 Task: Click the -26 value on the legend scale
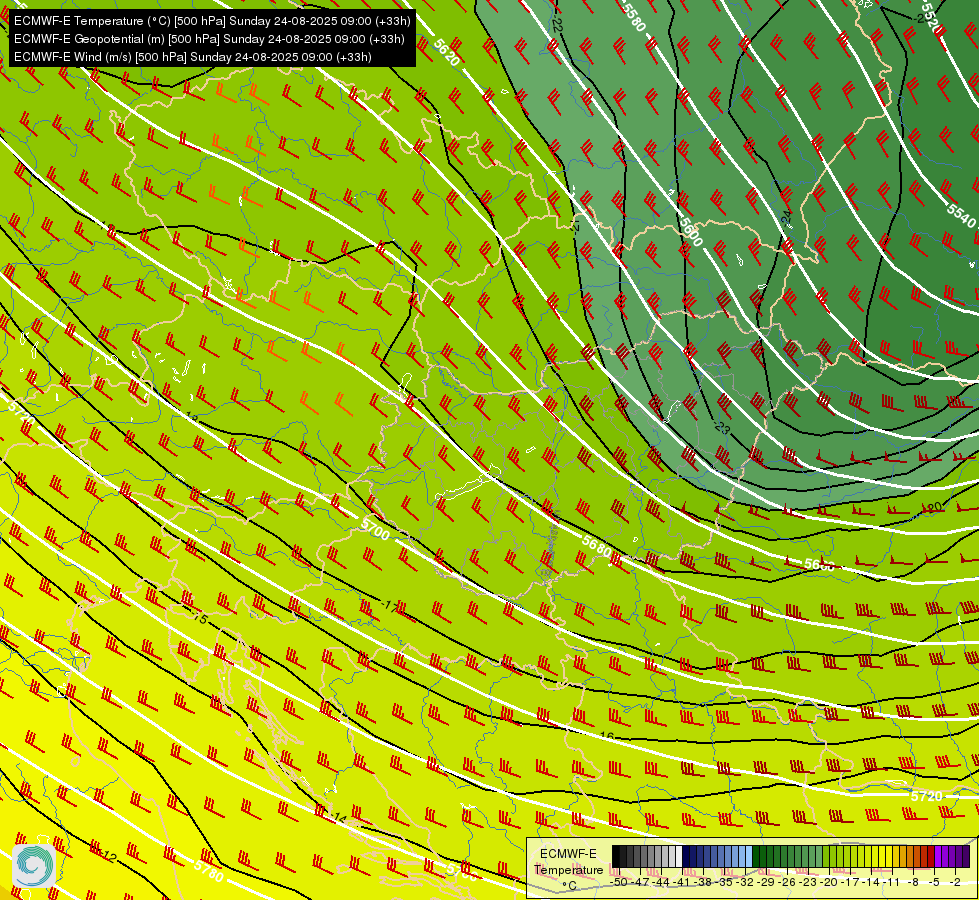click(787, 882)
